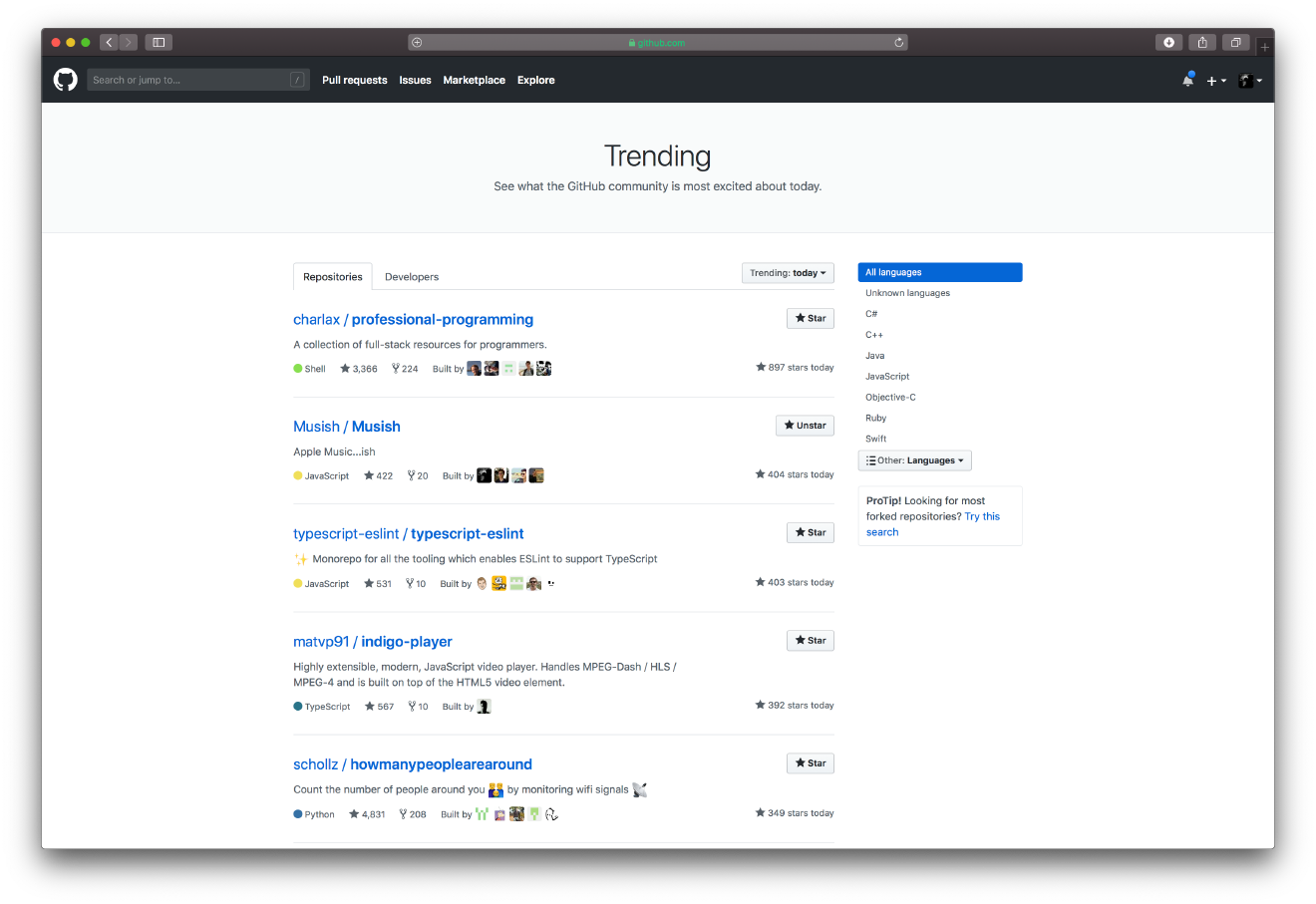Image resolution: width=1316 pixels, height=904 pixels.
Task: Star the professional-programming repository
Action: 810,318
